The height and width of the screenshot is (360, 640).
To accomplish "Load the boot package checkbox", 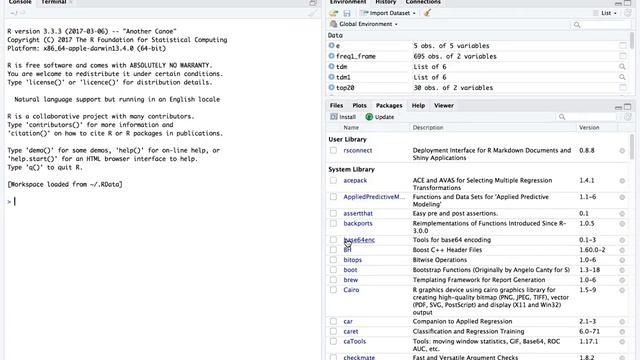I will pos(333,270).
